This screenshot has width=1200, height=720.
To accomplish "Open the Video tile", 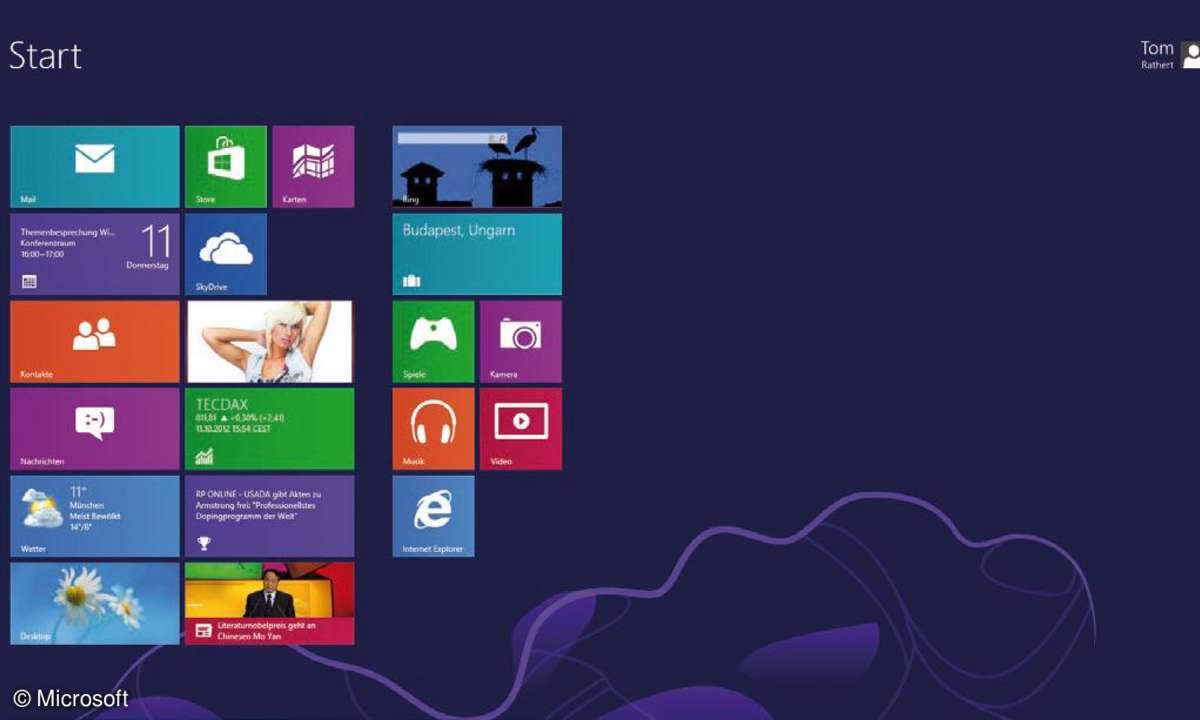I will click(521, 429).
